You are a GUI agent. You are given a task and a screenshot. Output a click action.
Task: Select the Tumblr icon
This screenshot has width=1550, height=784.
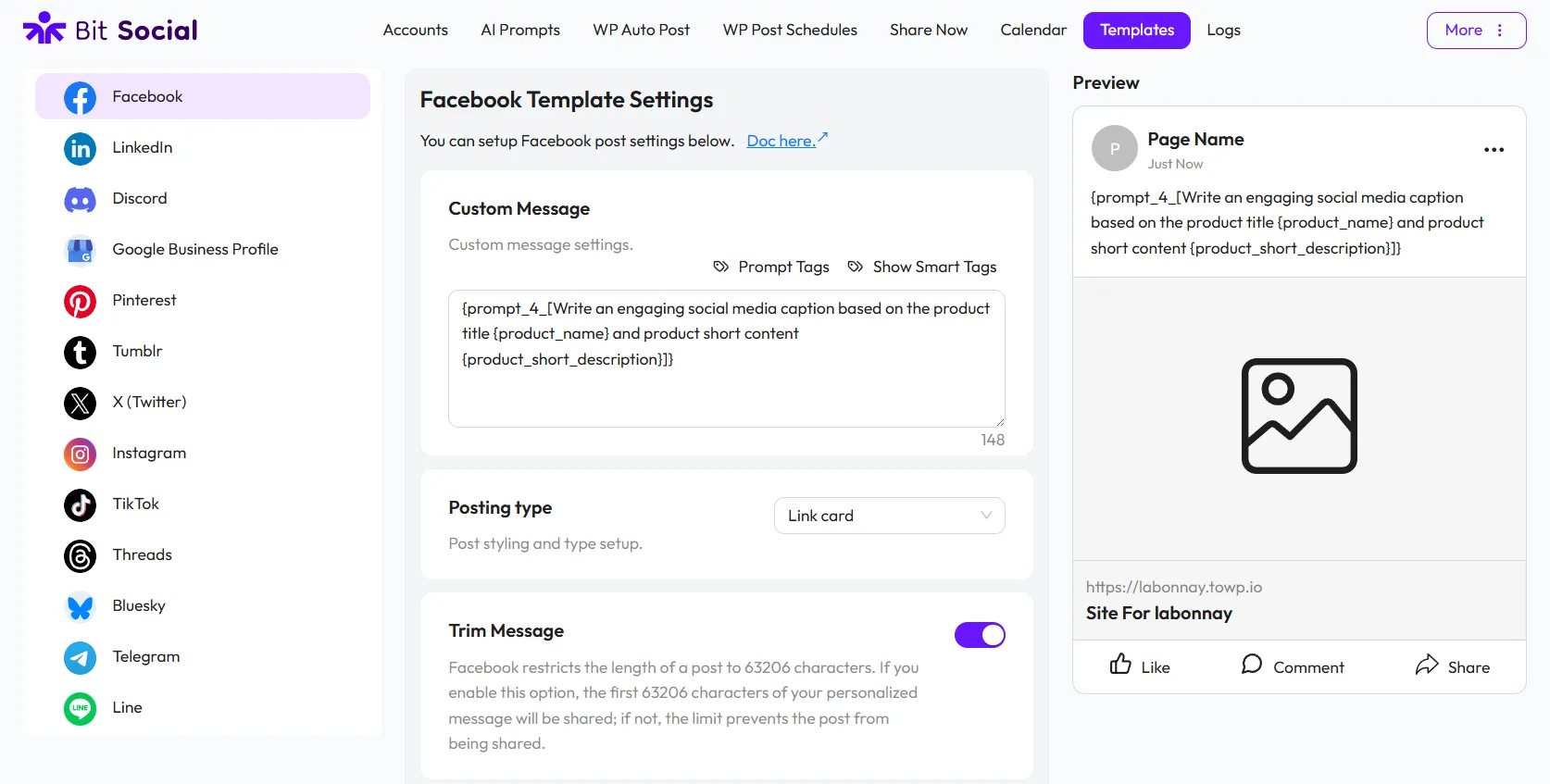tap(80, 352)
